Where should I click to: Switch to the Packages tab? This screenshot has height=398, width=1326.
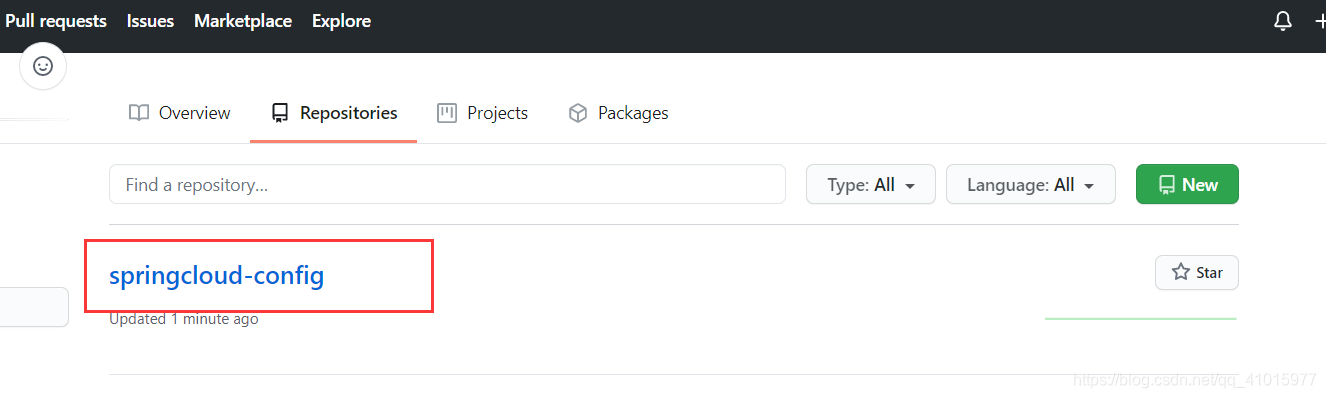(618, 113)
